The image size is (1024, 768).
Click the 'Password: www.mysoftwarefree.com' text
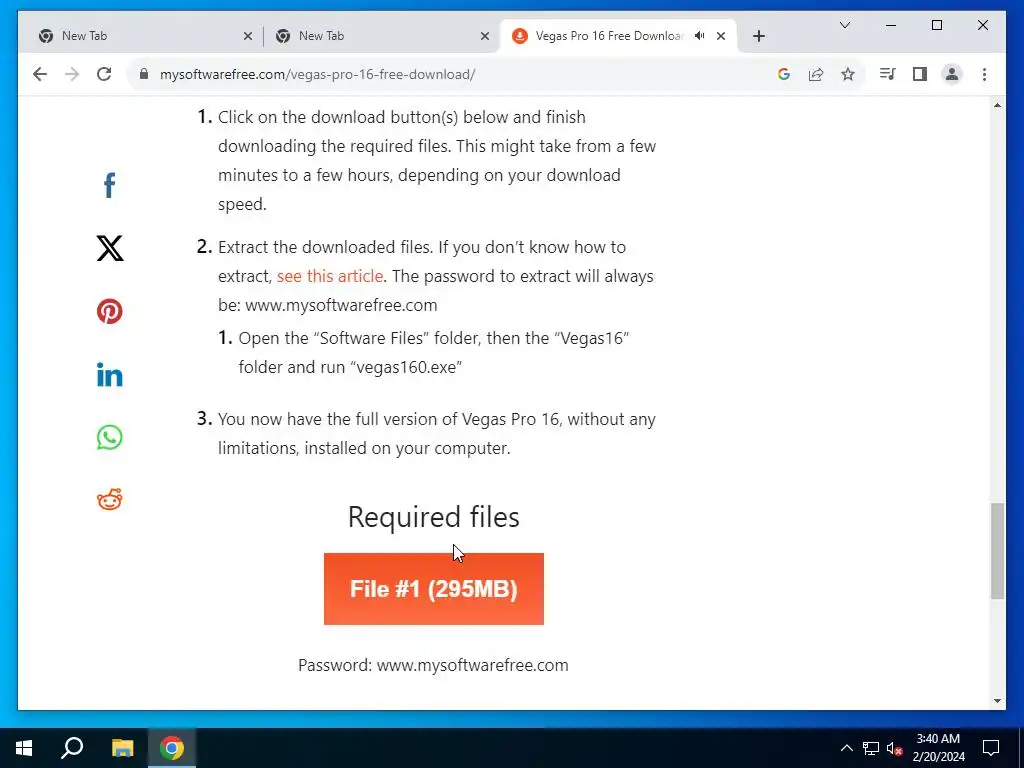pos(433,665)
